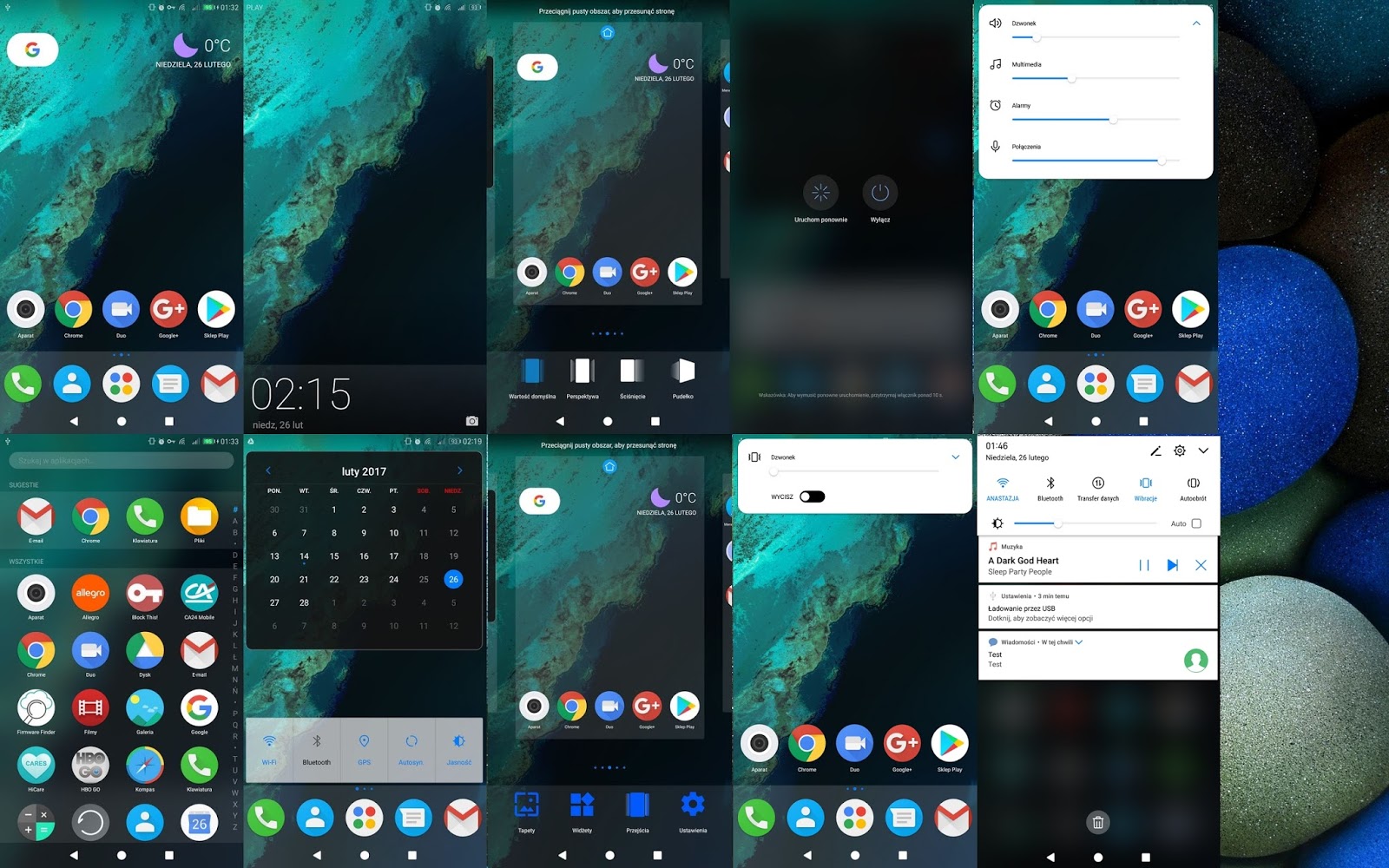Viewport: 1389px width, 868px height.
Task: Clear all notifications with the trash icon
Action: click(1097, 822)
